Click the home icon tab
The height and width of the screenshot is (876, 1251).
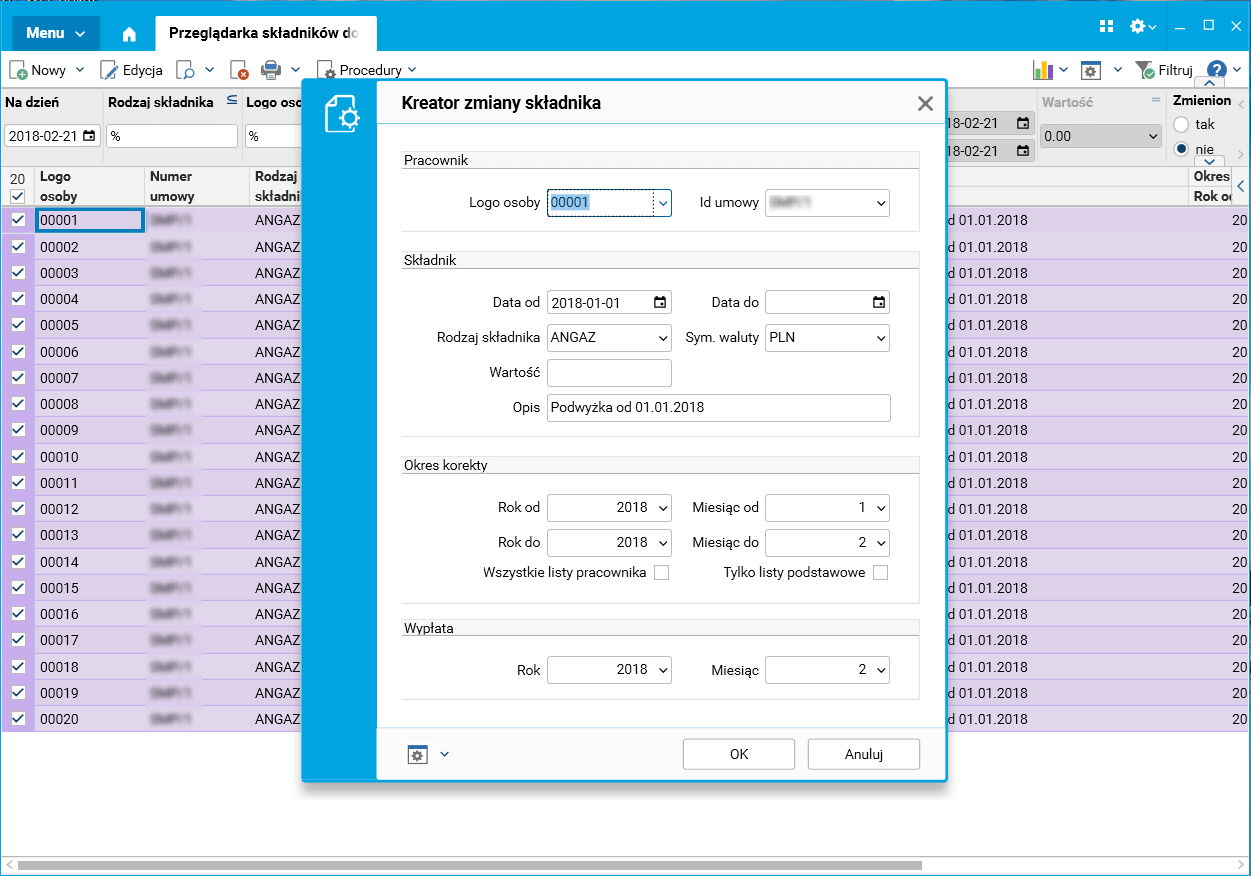[x=129, y=33]
